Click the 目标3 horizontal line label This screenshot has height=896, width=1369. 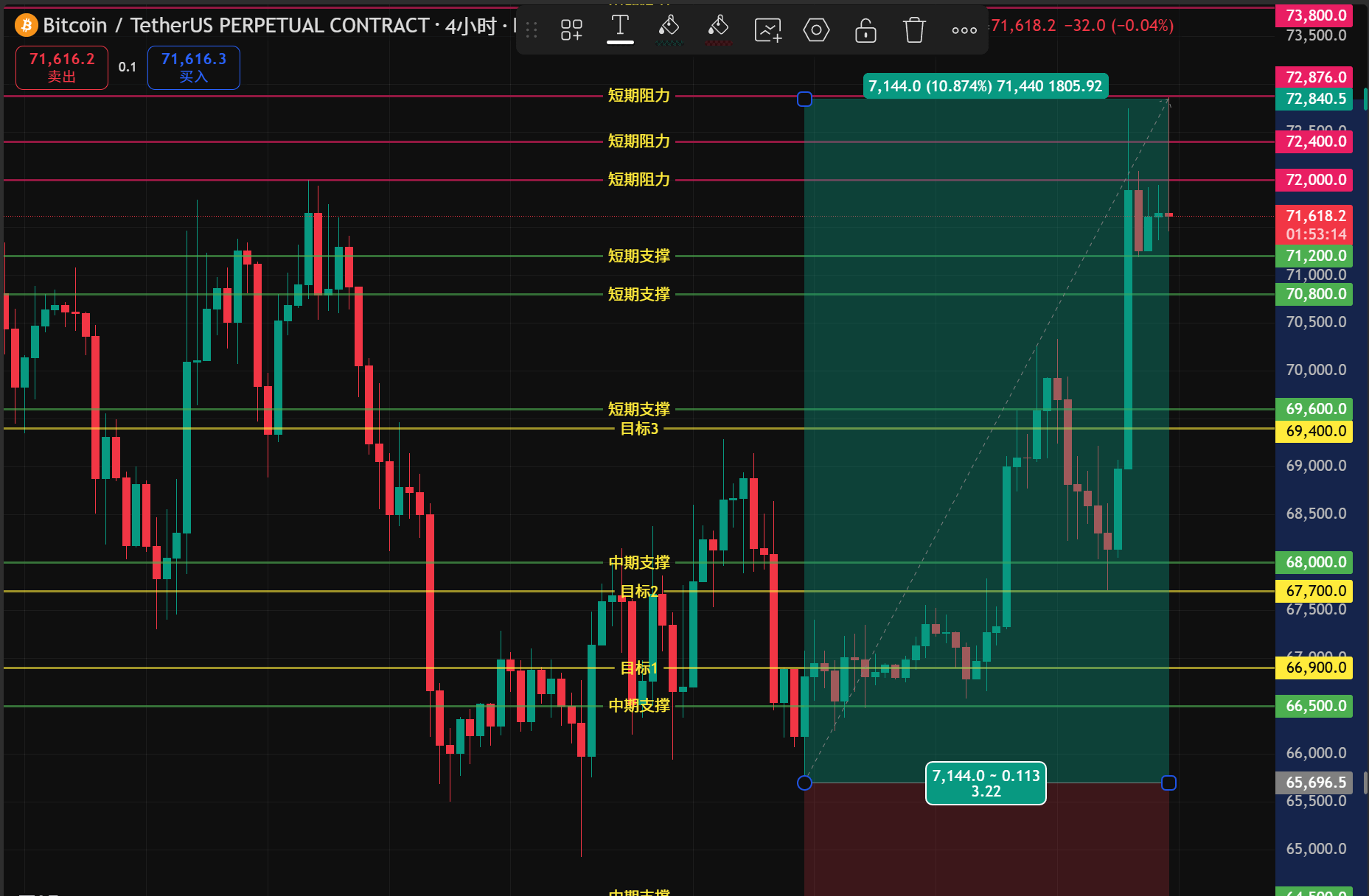coord(639,428)
